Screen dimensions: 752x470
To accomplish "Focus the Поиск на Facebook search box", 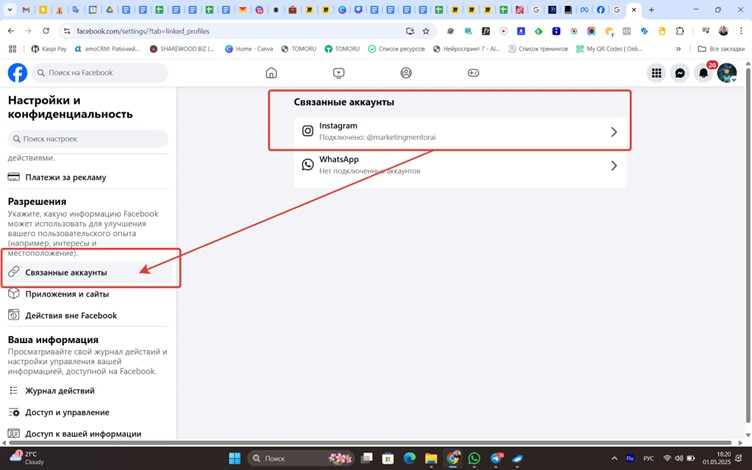I will (x=100, y=73).
